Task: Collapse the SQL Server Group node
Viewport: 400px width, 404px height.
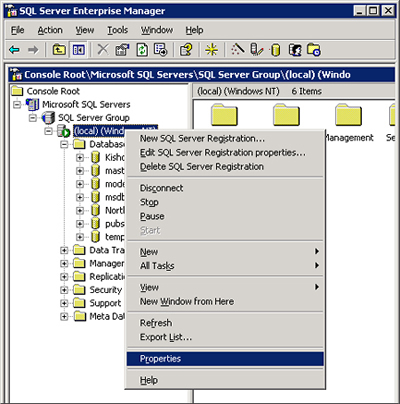Action: [33, 118]
